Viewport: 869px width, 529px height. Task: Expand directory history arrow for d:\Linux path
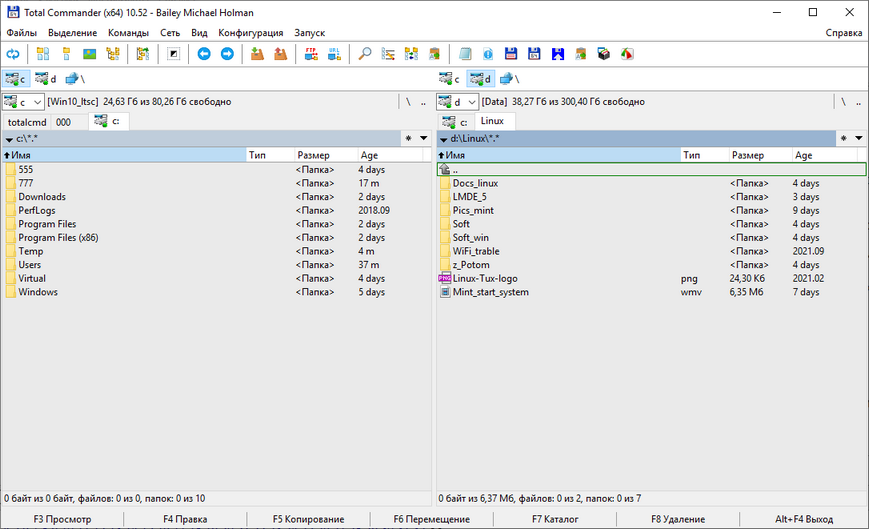point(859,138)
